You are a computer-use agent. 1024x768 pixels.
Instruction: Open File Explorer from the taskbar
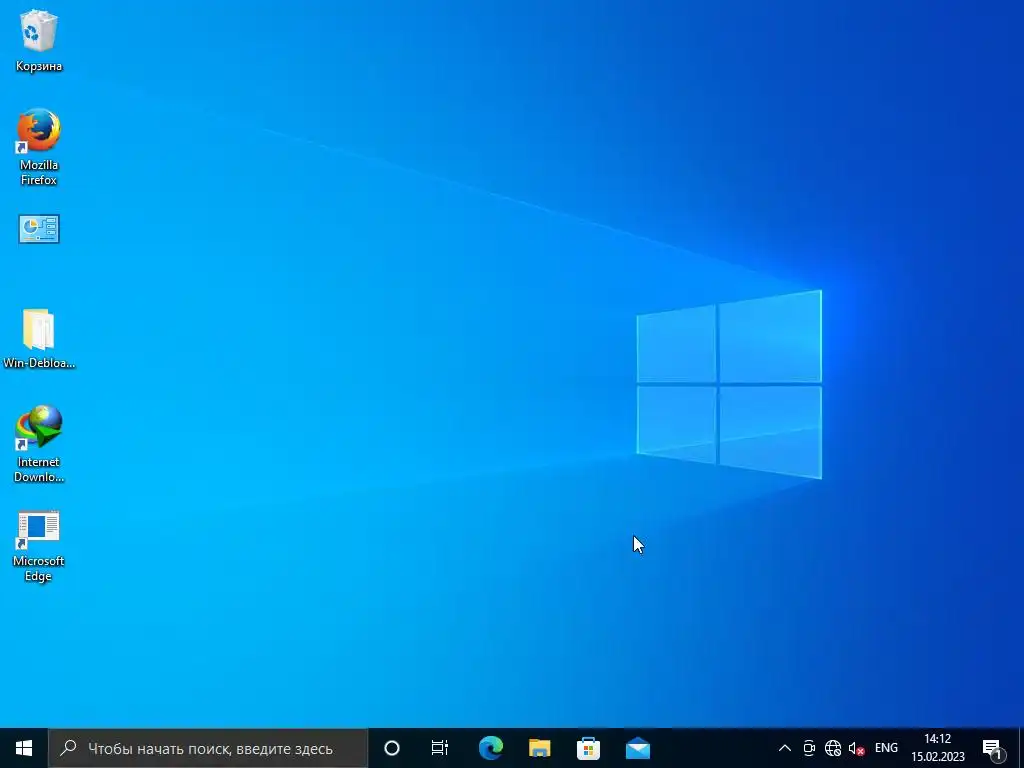tap(539, 748)
